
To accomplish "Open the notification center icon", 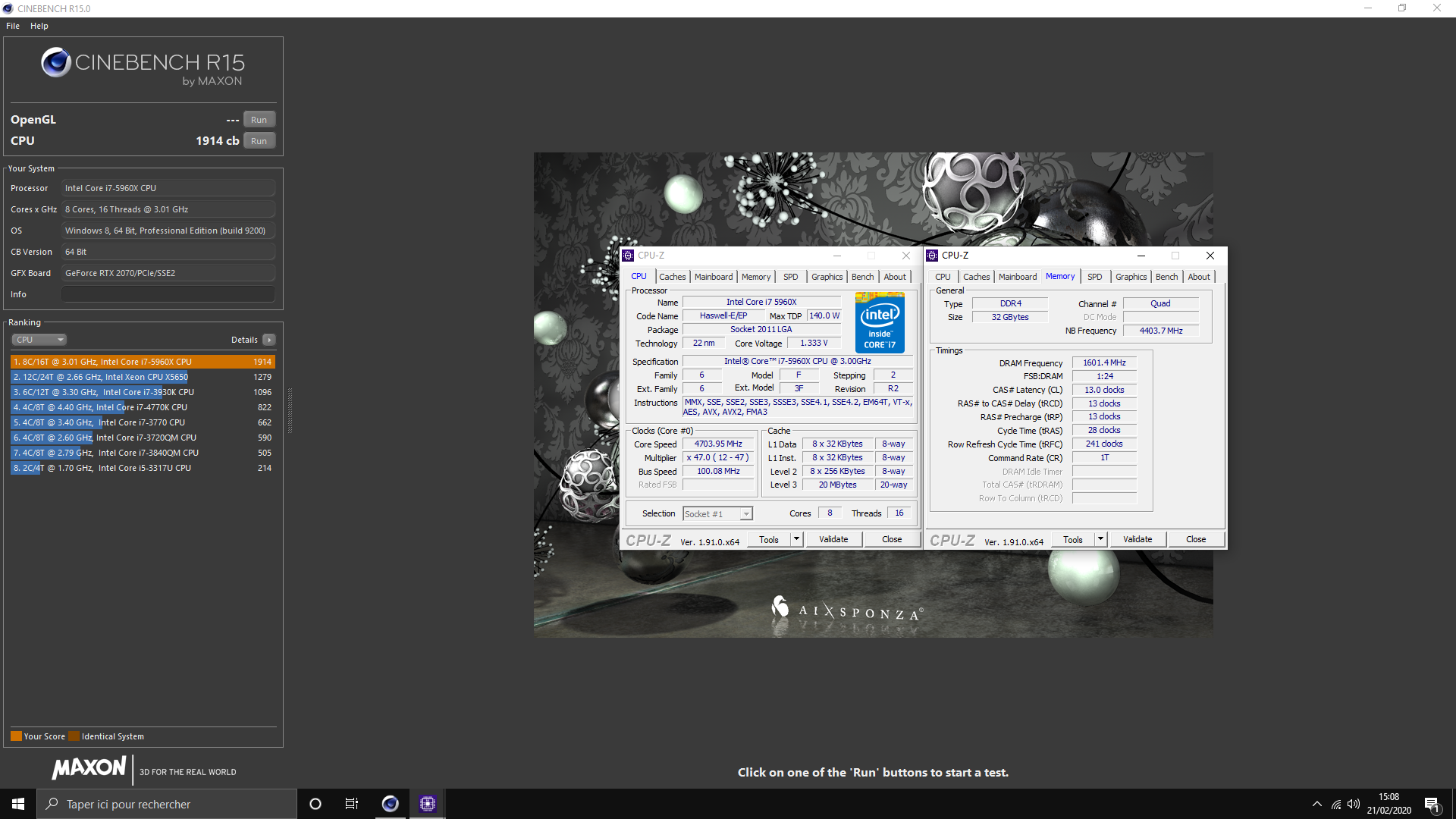I will pos(1432,805).
